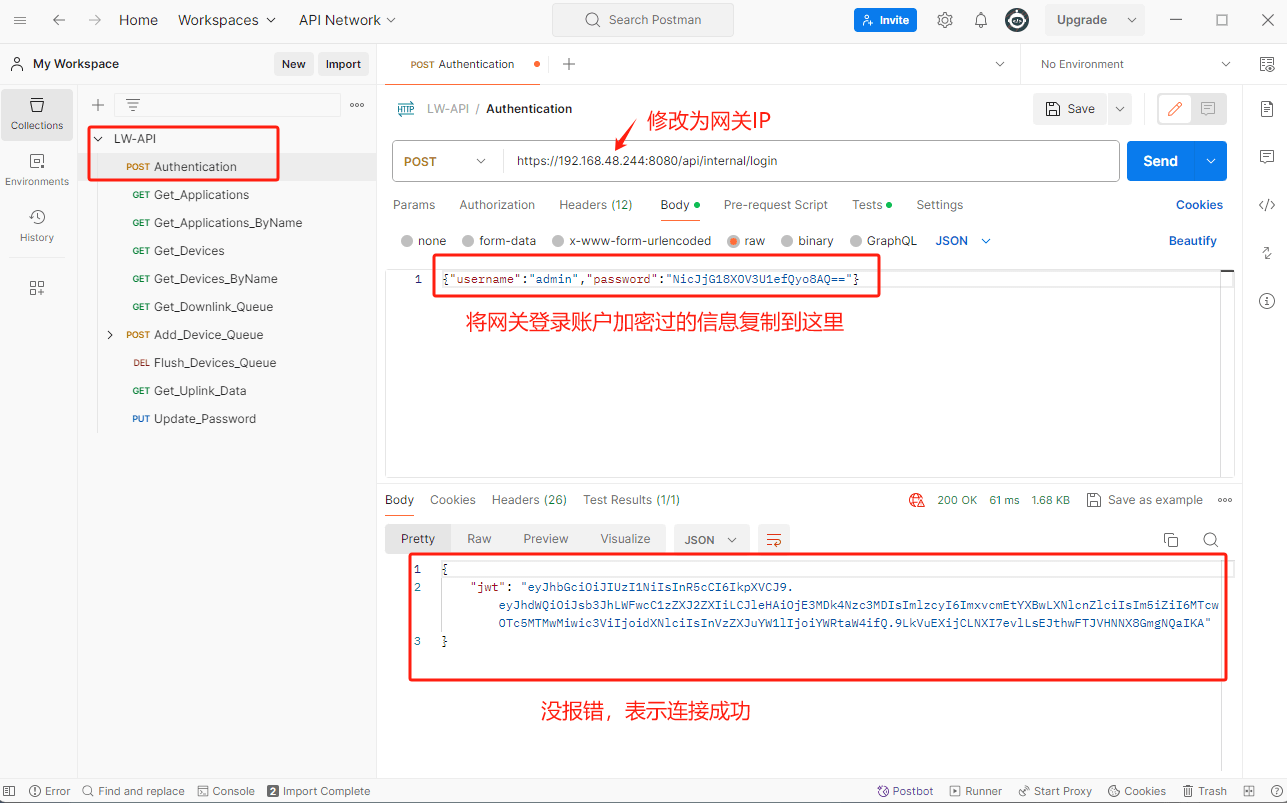Open the hamburger menu icon

[20, 20]
